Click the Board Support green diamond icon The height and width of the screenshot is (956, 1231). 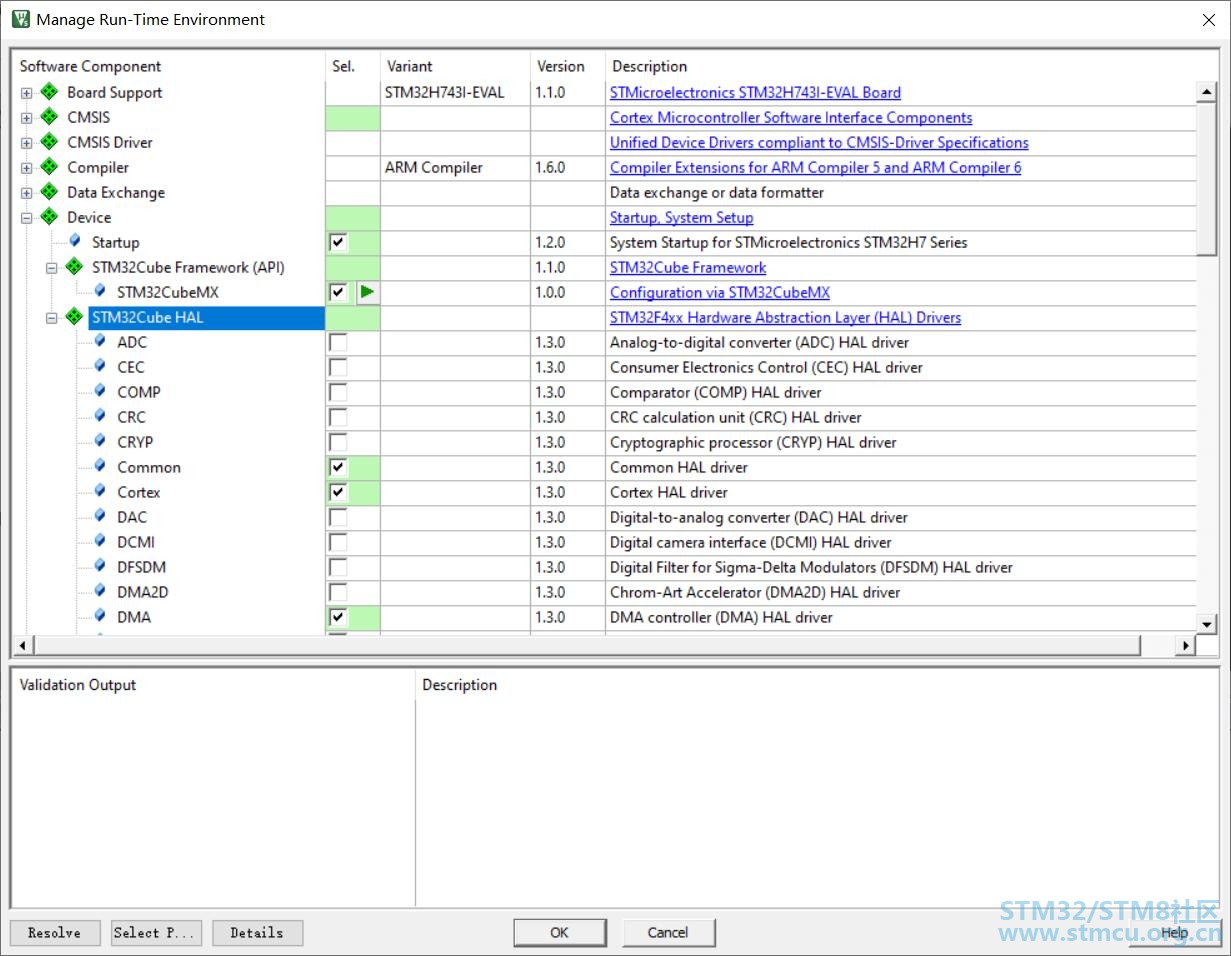(49, 92)
